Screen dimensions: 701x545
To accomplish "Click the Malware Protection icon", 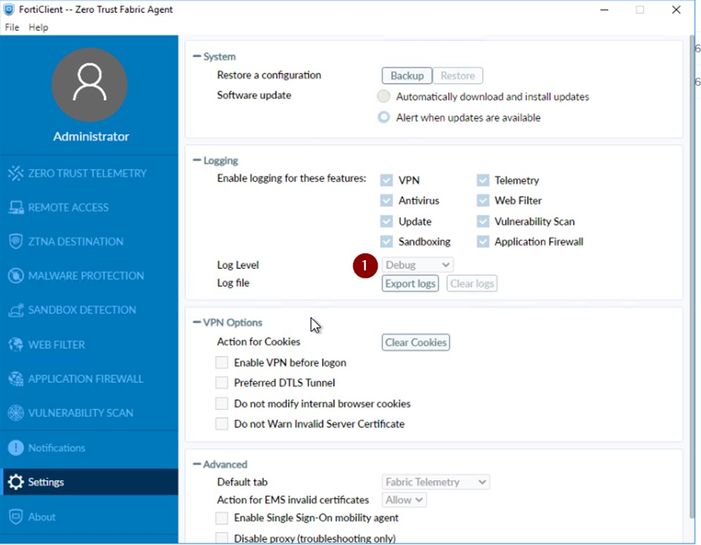I will [x=16, y=275].
